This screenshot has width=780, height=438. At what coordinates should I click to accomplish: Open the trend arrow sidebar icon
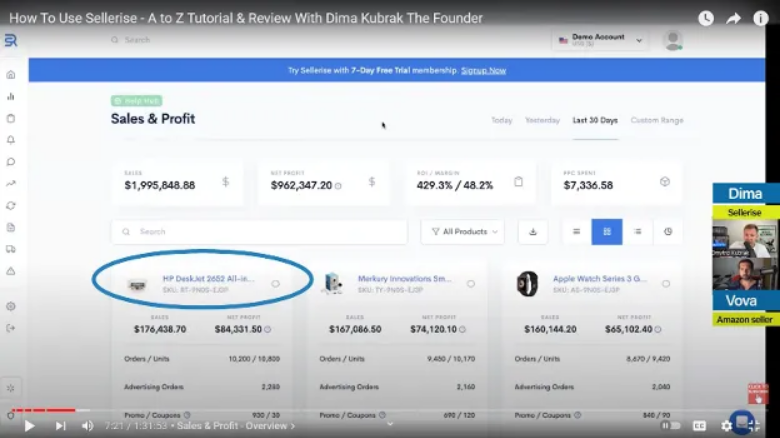[x=10, y=184]
